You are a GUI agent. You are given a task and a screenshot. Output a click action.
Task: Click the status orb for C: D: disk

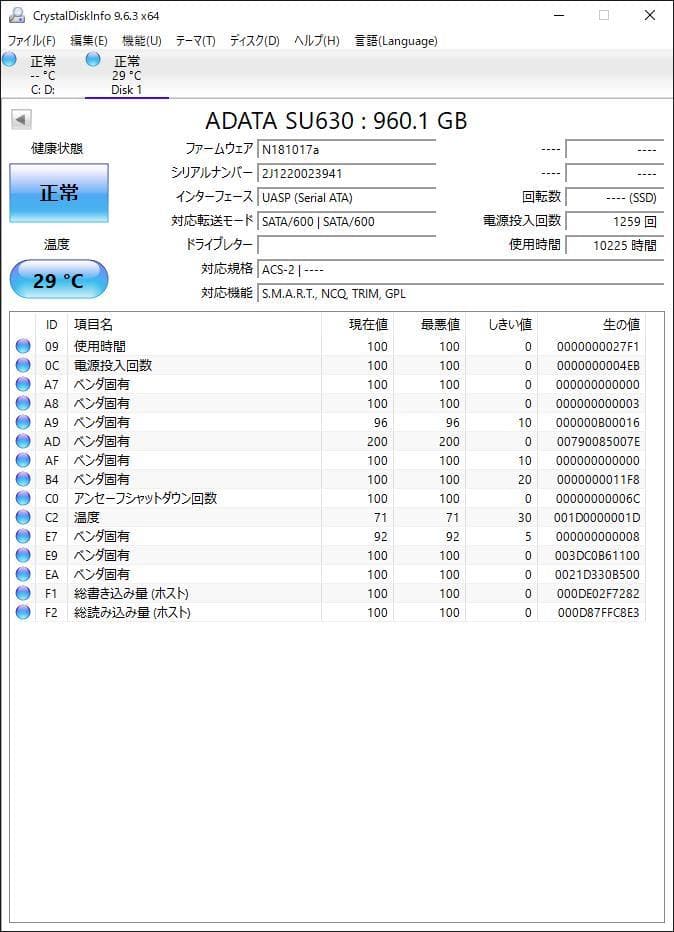pos(9,59)
